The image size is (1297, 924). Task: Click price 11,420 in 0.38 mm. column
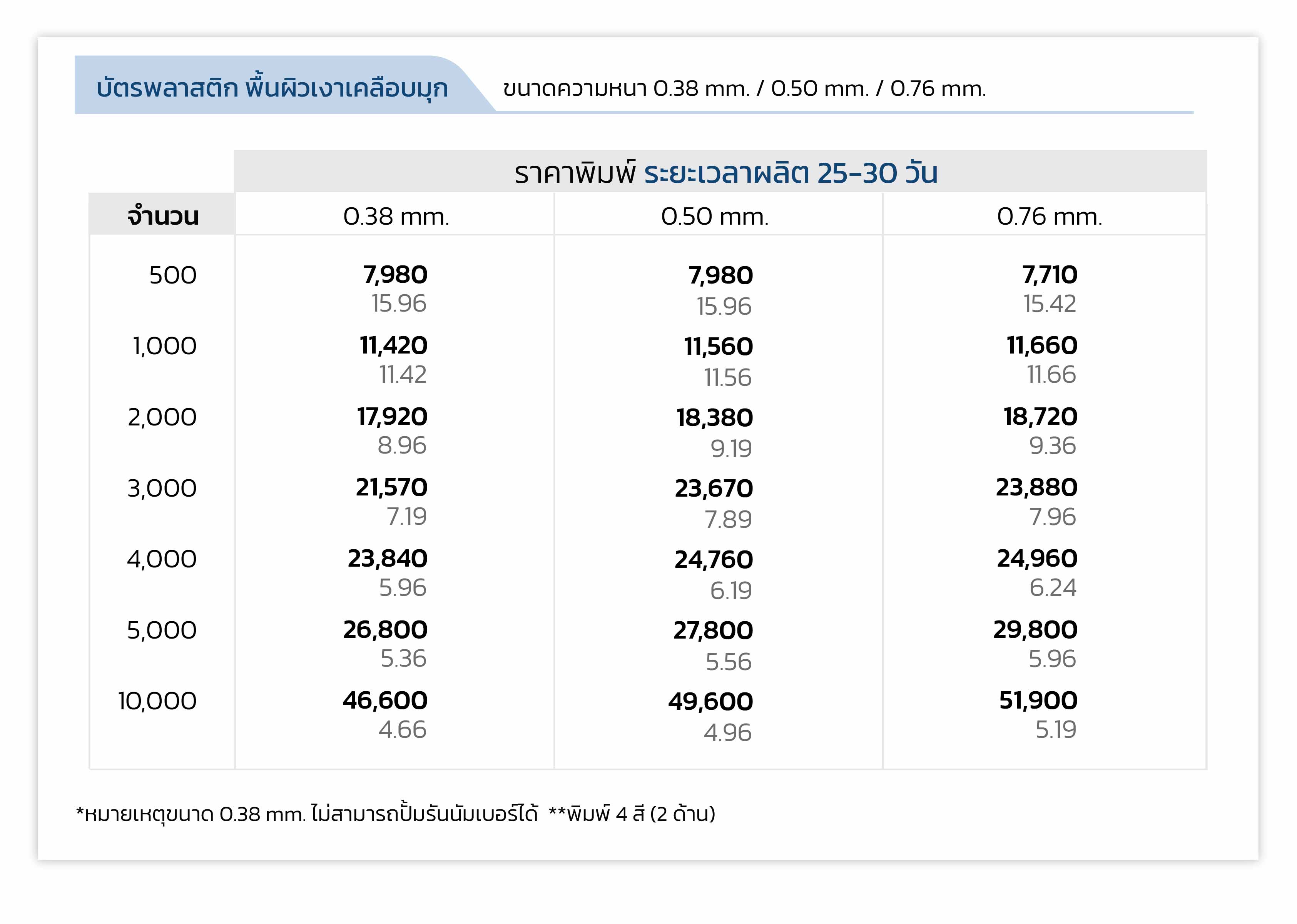click(393, 346)
